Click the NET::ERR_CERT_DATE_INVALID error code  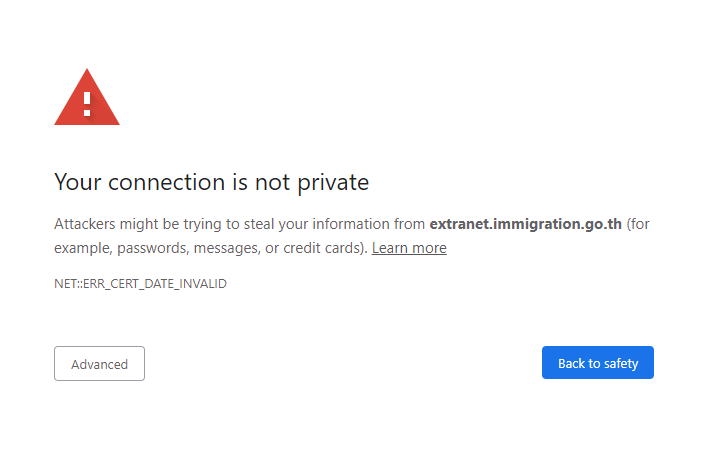pos(140,284)
